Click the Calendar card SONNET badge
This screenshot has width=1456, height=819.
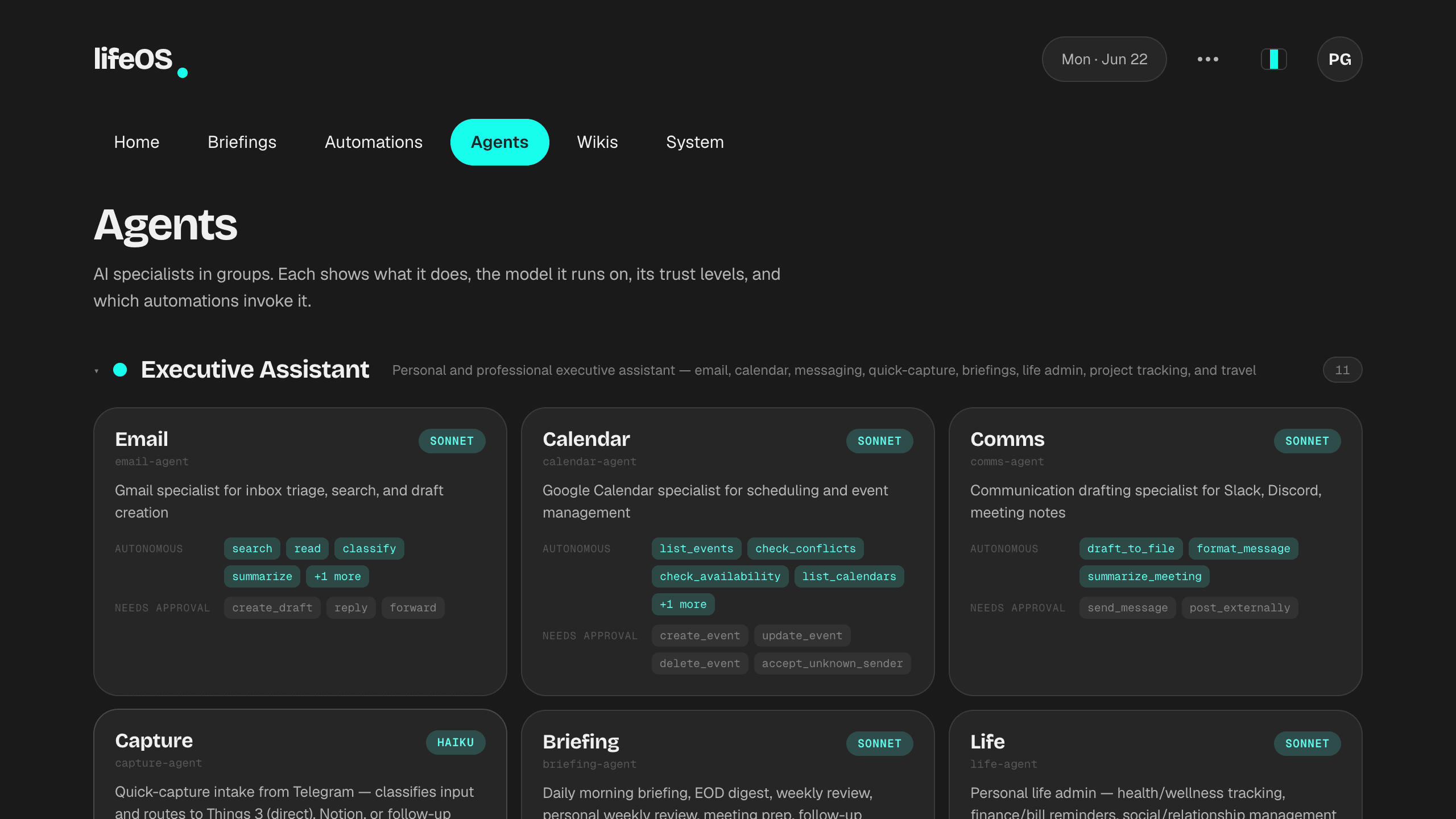(x=879, y=441)
